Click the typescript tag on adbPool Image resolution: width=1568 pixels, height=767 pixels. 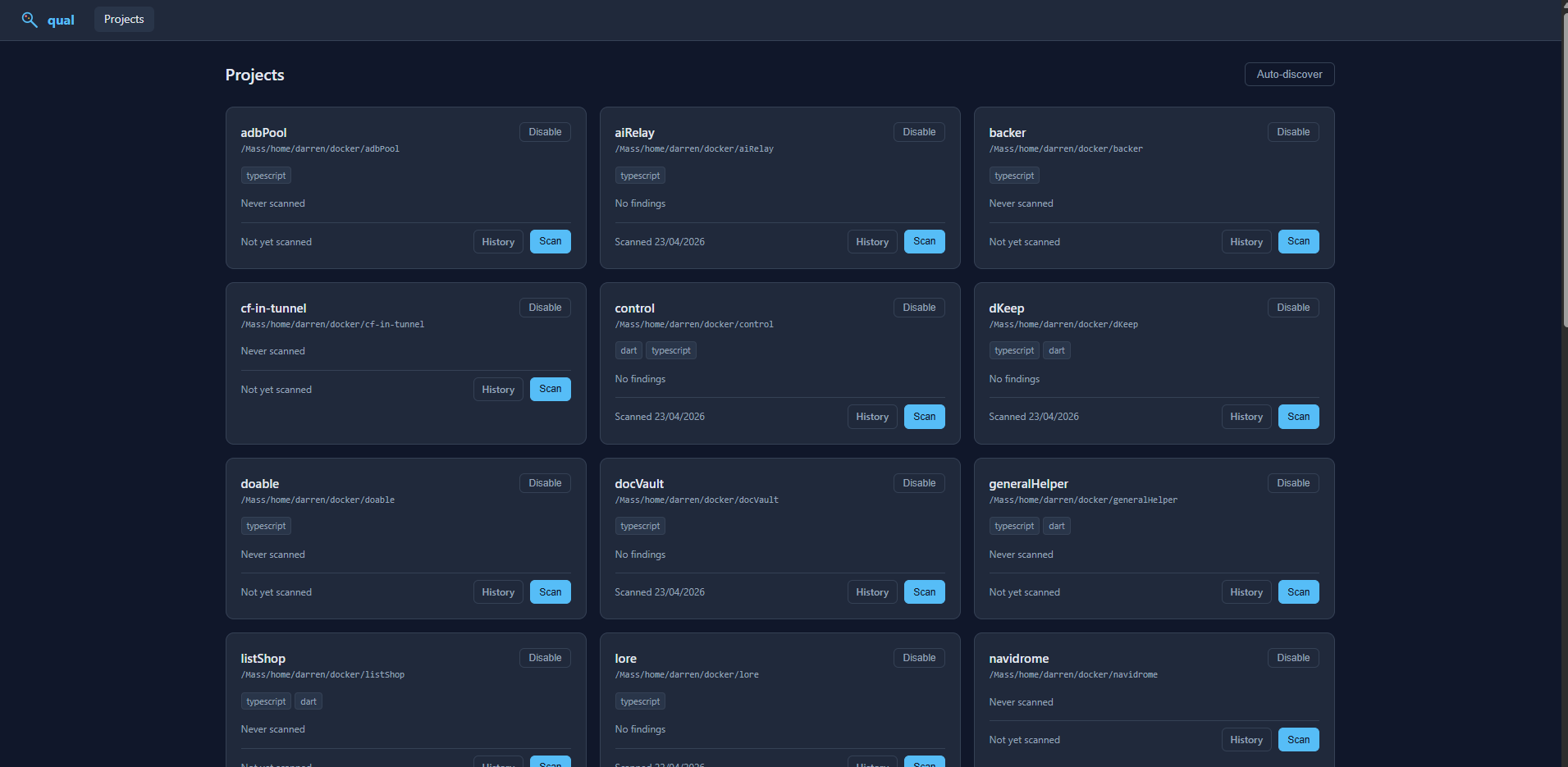(265, 175)
